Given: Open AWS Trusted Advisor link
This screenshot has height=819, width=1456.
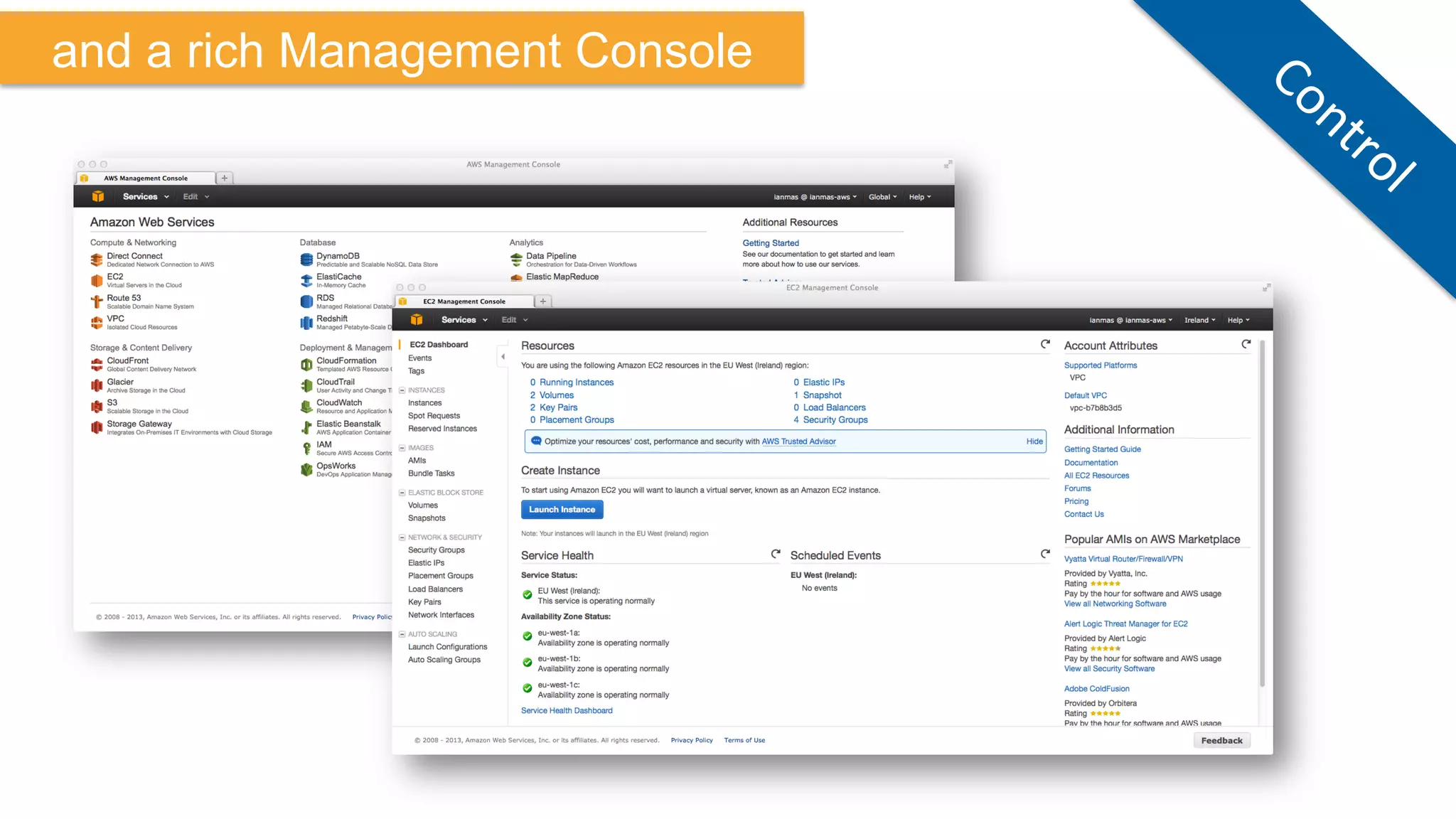Looking at the screenshot, I should [798, 441].
